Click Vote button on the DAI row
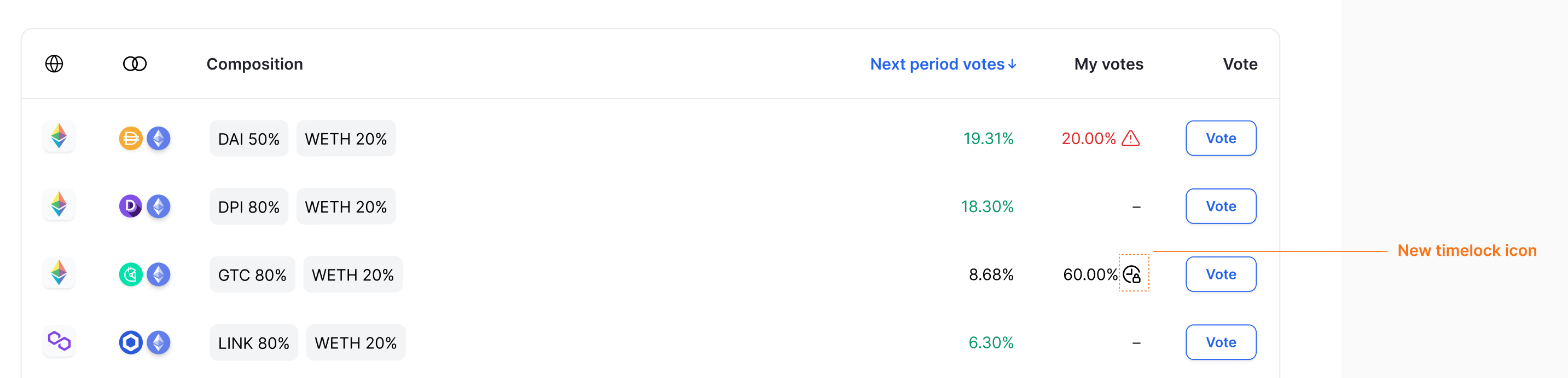Screen dimensions: 1568x378 [x=1221, y=139]
